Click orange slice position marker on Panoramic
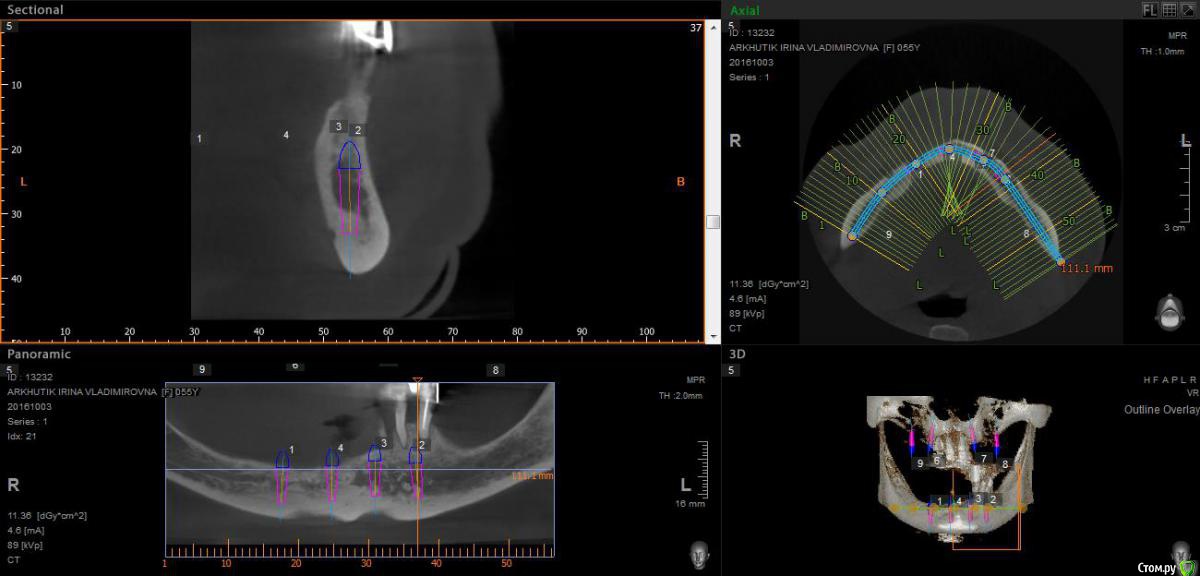The height and width of the screenshot is (576, 1200). pos(417,381)
